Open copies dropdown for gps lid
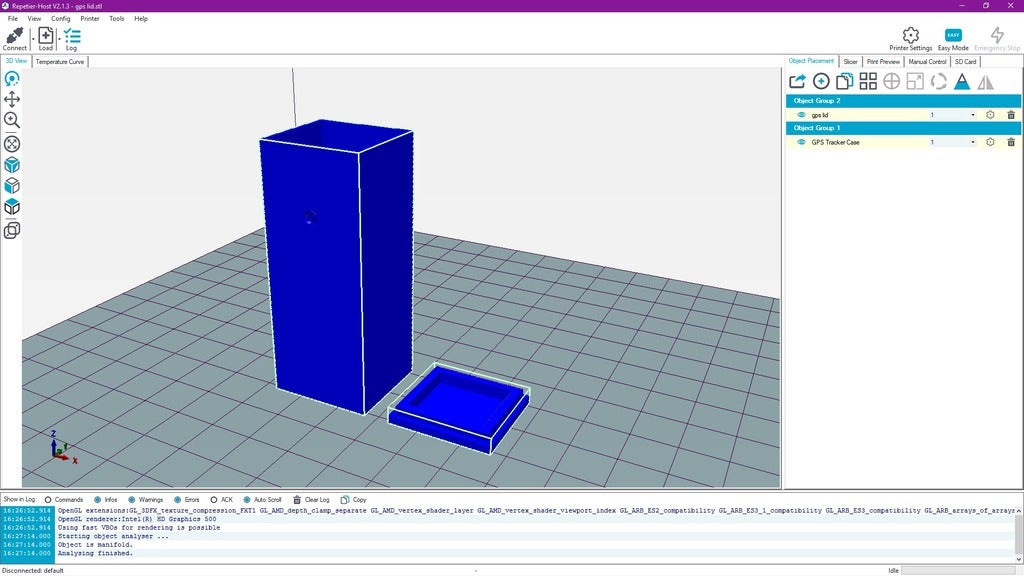The width and height of the screenshot is (1024, 576). pyautogui.click(x=972, y=115)
